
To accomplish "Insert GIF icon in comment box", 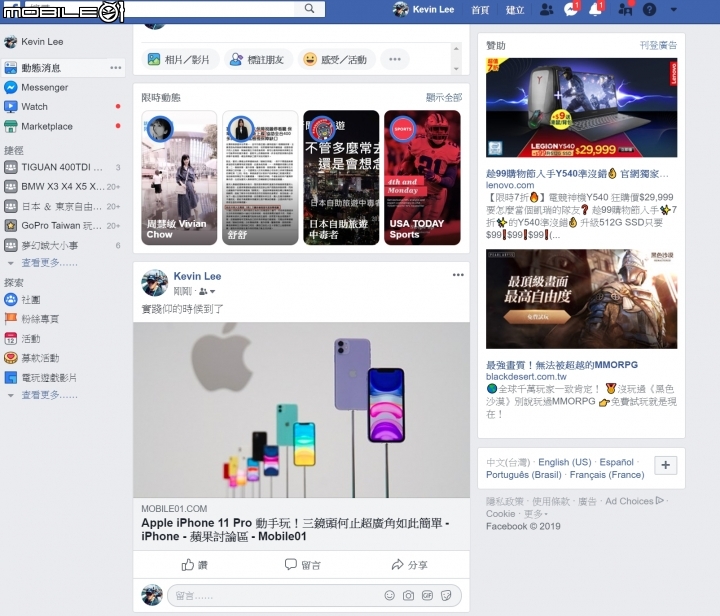I will coord(427,596).
